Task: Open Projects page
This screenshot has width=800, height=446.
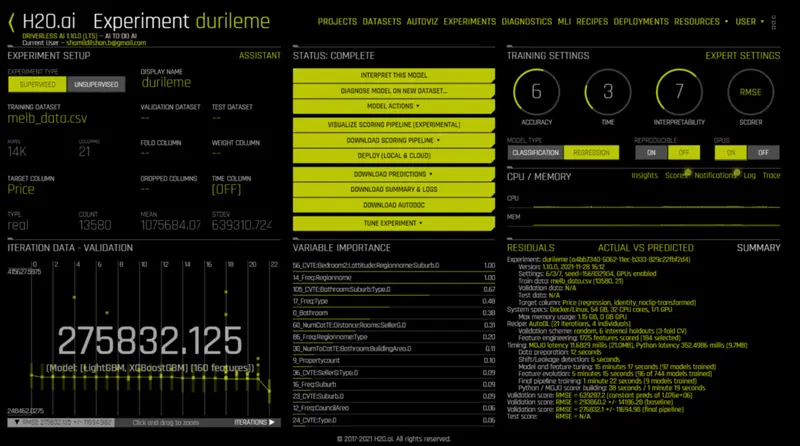Action: [x=337, y=22]
